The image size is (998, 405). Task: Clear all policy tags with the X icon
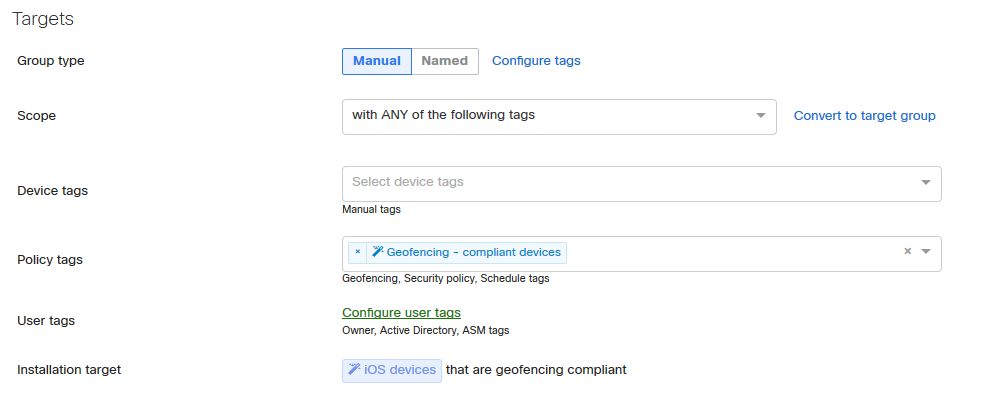click(x=908, y=251)
